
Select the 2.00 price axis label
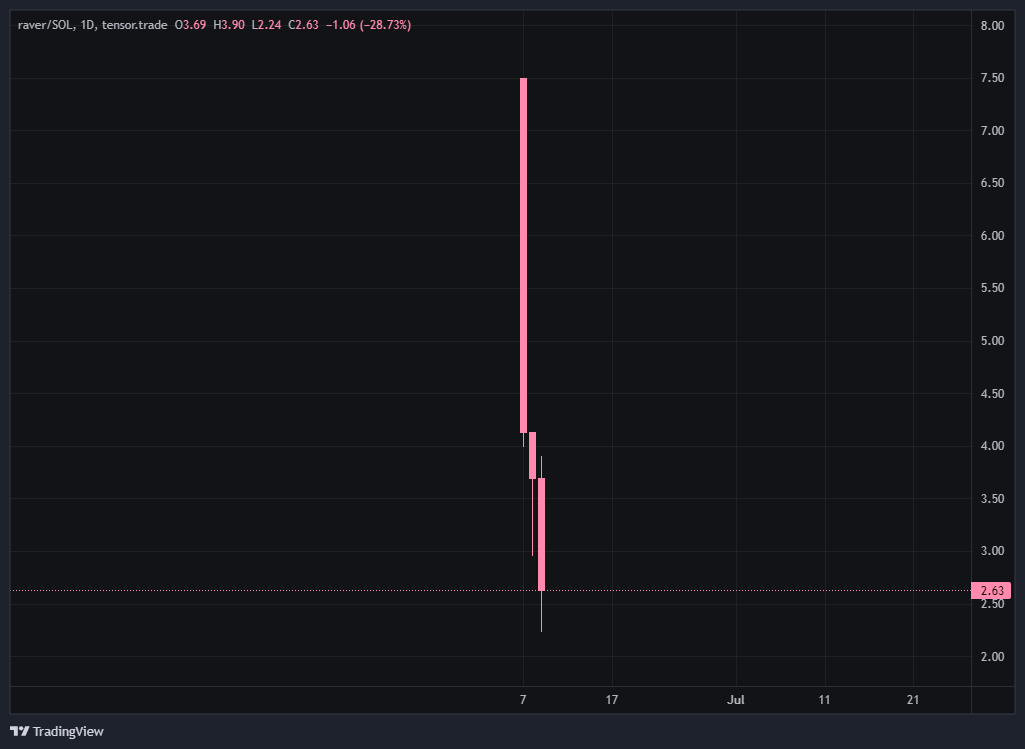[992, 657]
